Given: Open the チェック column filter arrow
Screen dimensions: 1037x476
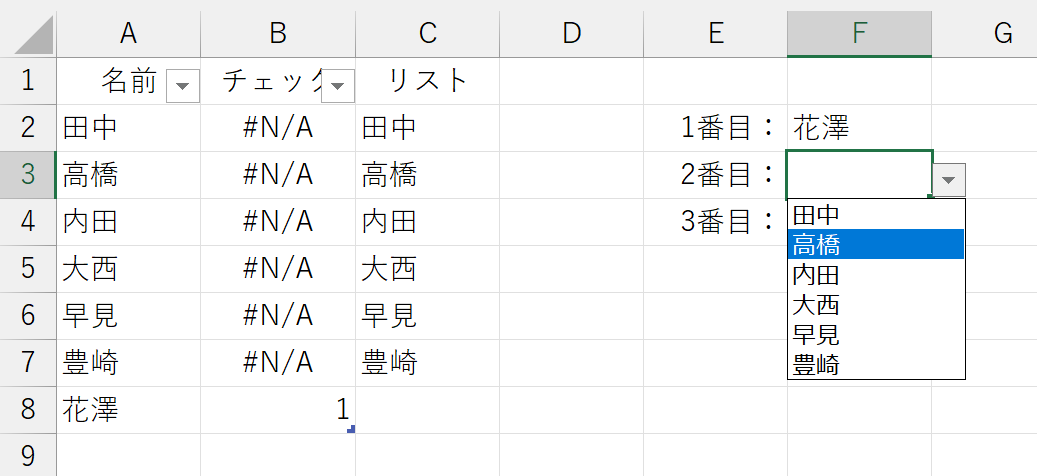Looking at the screenshot, I should point(338,87).
